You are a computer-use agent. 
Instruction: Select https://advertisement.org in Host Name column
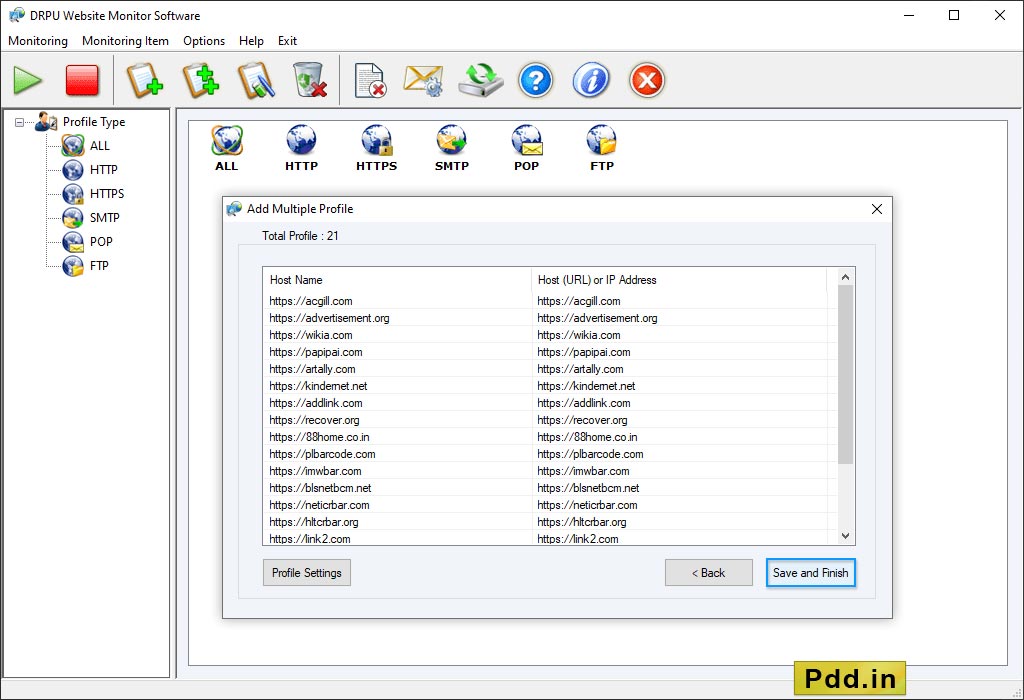click(329, 318)
